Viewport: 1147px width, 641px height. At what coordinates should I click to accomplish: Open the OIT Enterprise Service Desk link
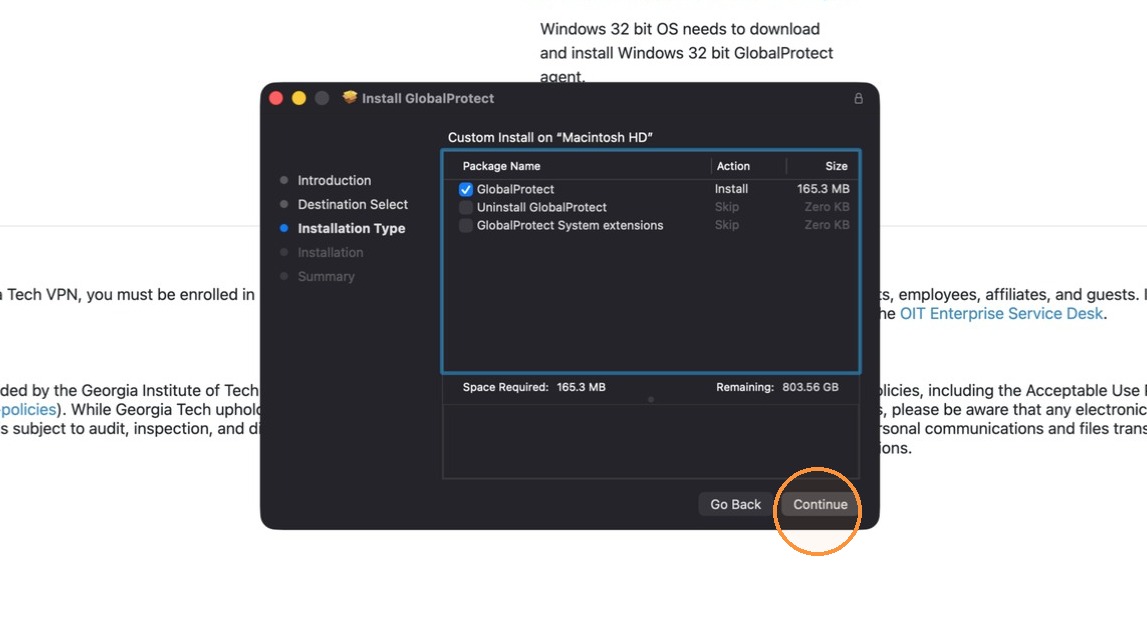1001,313
